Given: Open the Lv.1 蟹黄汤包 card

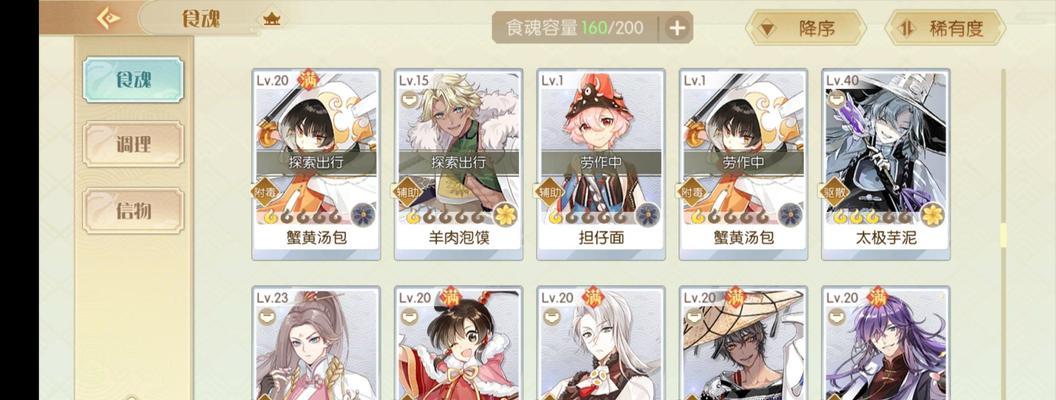Looking at the screenshot, I should tap(744, 164).
